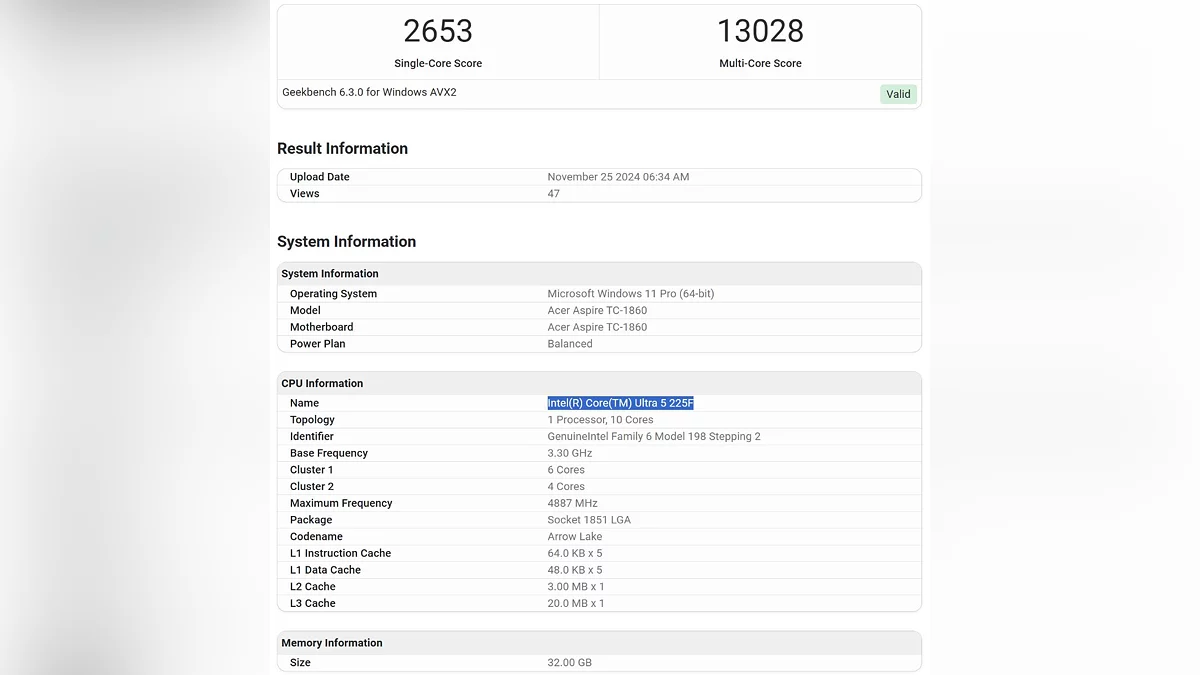The height and width of the screenshot is (675, 1200).
Task: Click the Memory Information table header
Action: [x=332, y=643]
